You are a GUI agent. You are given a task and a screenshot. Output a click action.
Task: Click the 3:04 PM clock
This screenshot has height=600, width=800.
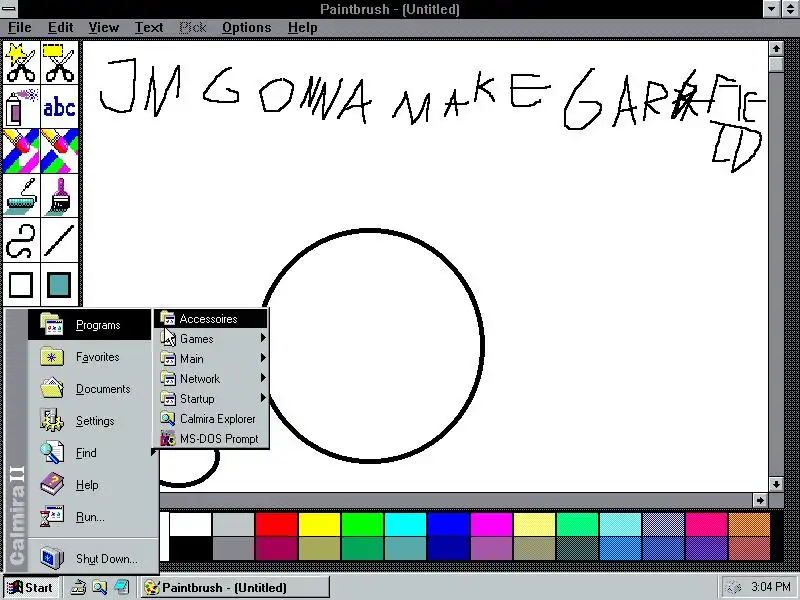(x=771, y=587)
